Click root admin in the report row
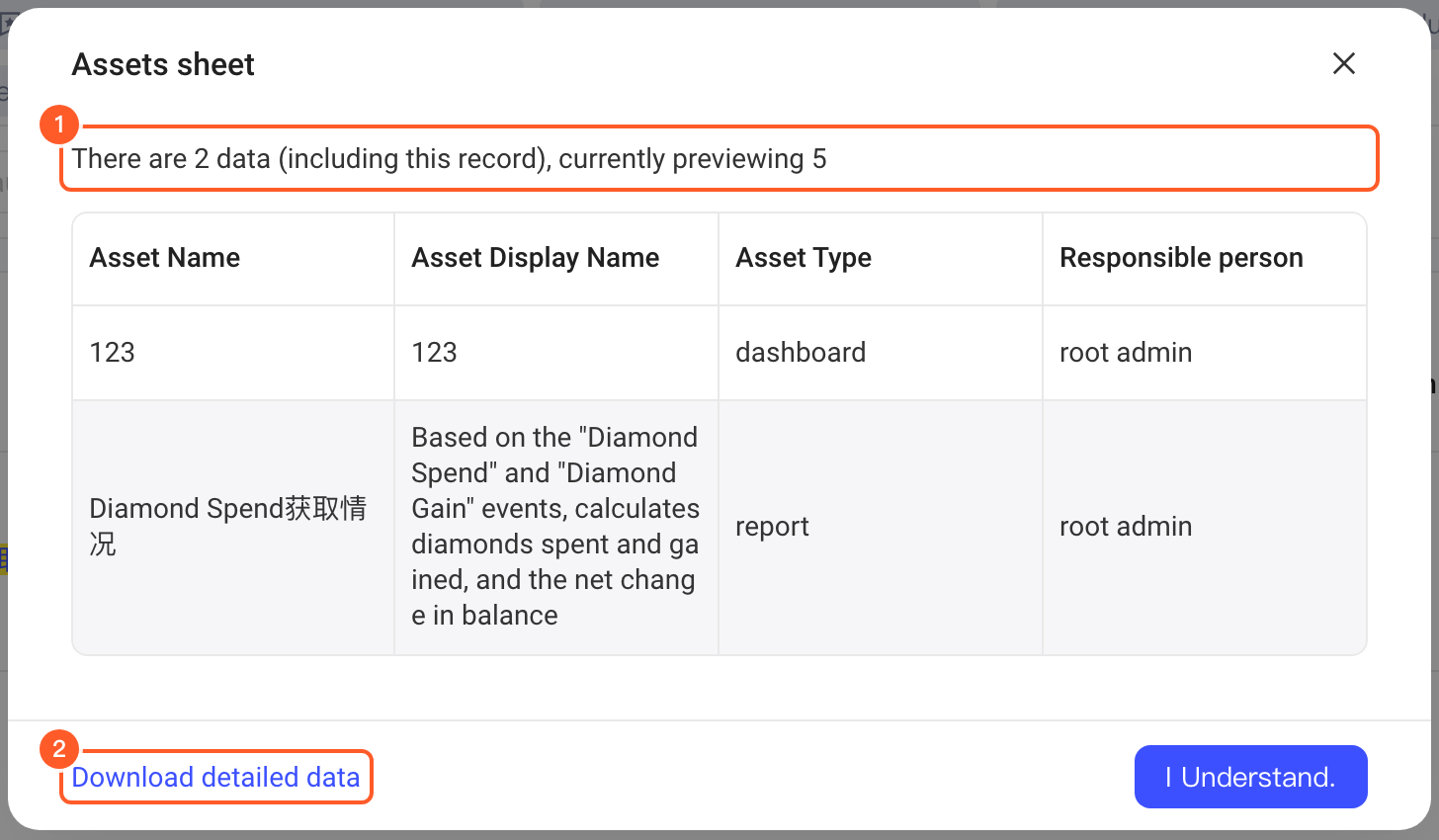The image size is (1439, 840). point(1205,527)
